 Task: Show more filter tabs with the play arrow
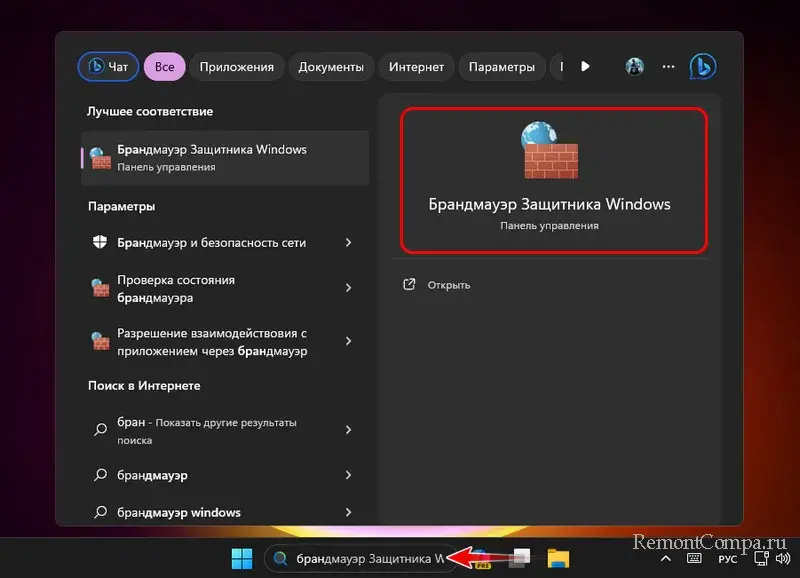(585, 66)
